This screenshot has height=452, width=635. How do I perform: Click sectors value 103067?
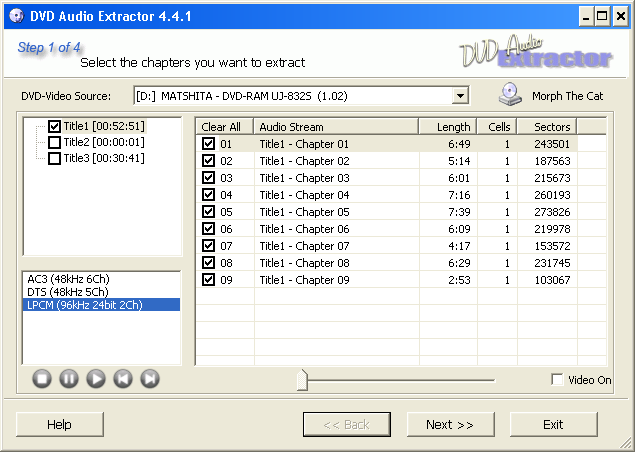click(x=552, y=280)
